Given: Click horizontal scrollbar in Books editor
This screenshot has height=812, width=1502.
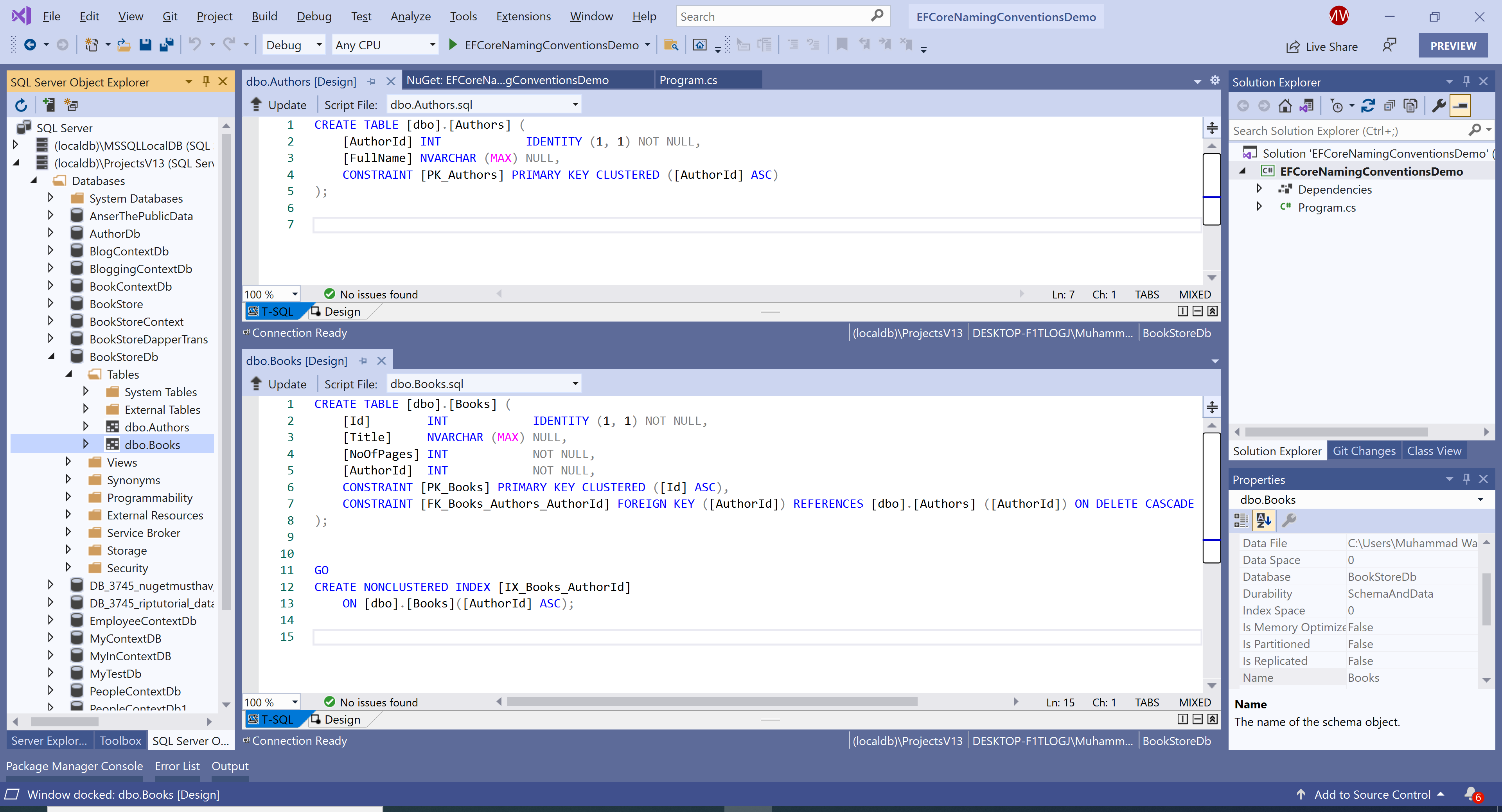Looking at the screenshot, I should pos(711,702).
